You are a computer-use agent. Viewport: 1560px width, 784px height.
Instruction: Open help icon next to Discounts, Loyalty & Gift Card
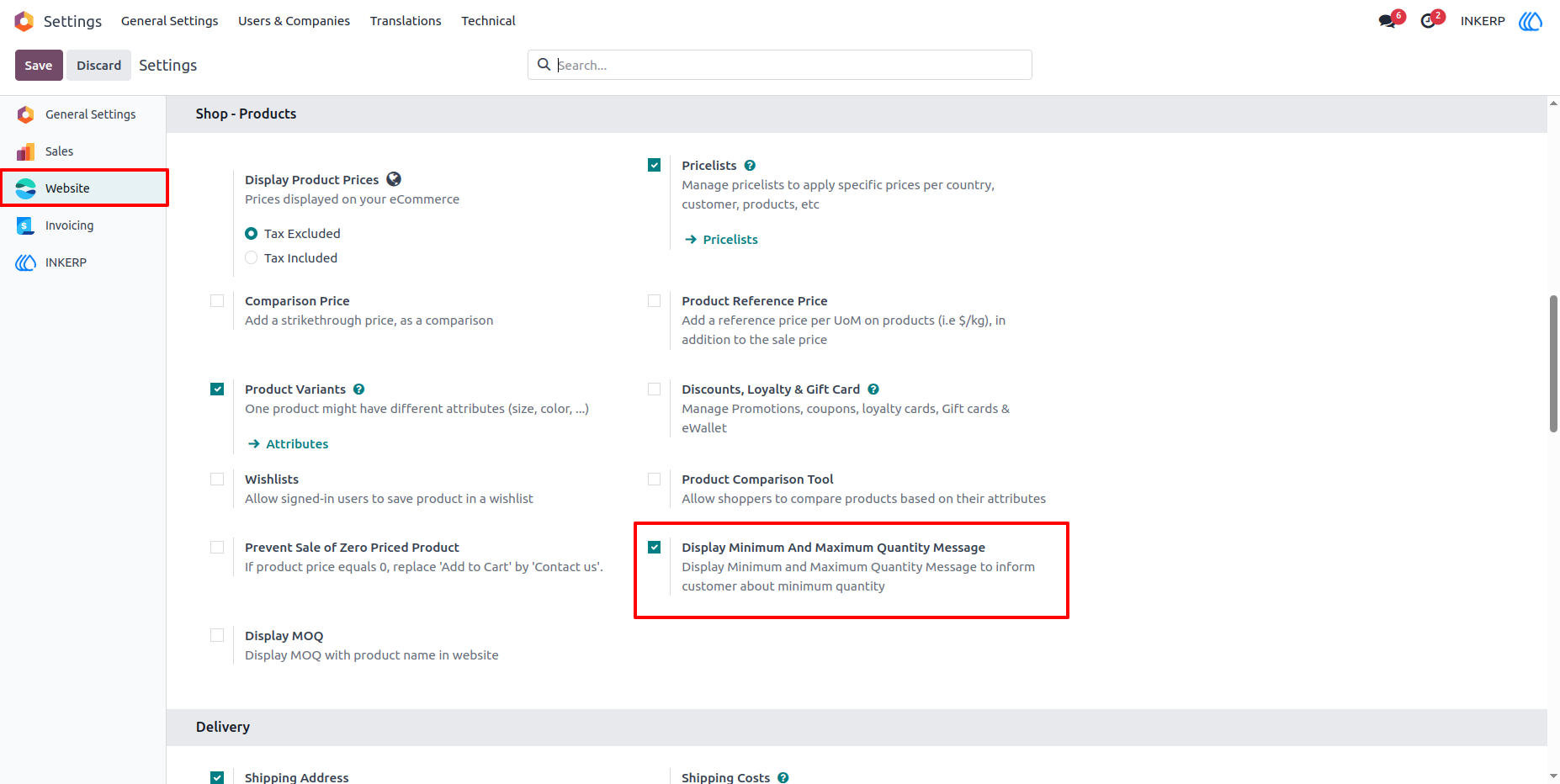(x=873, y=389)
